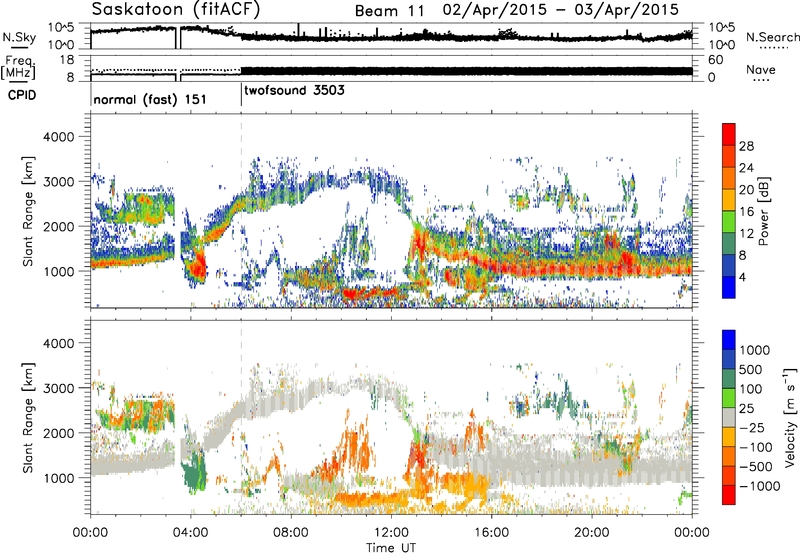Viewport: 800px width, 554px height.
Task: Select the 'normal (fast) 151' CPID entry
Action: click(150, 99)
